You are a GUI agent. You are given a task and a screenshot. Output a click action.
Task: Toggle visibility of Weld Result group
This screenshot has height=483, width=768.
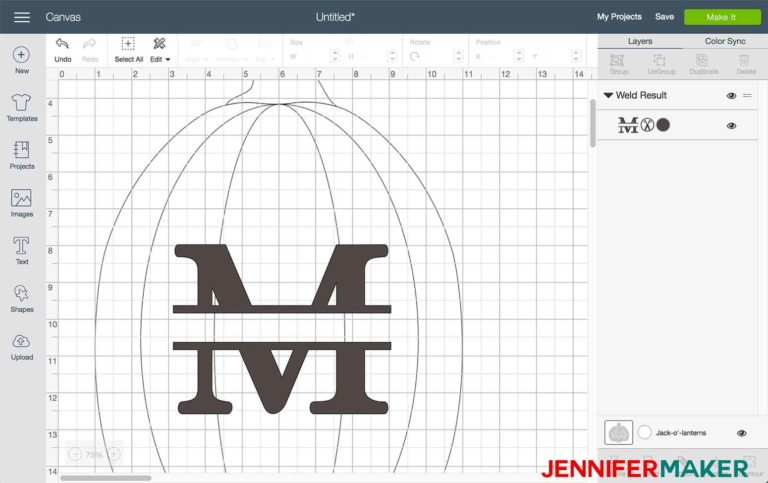(x=731, y=96)
